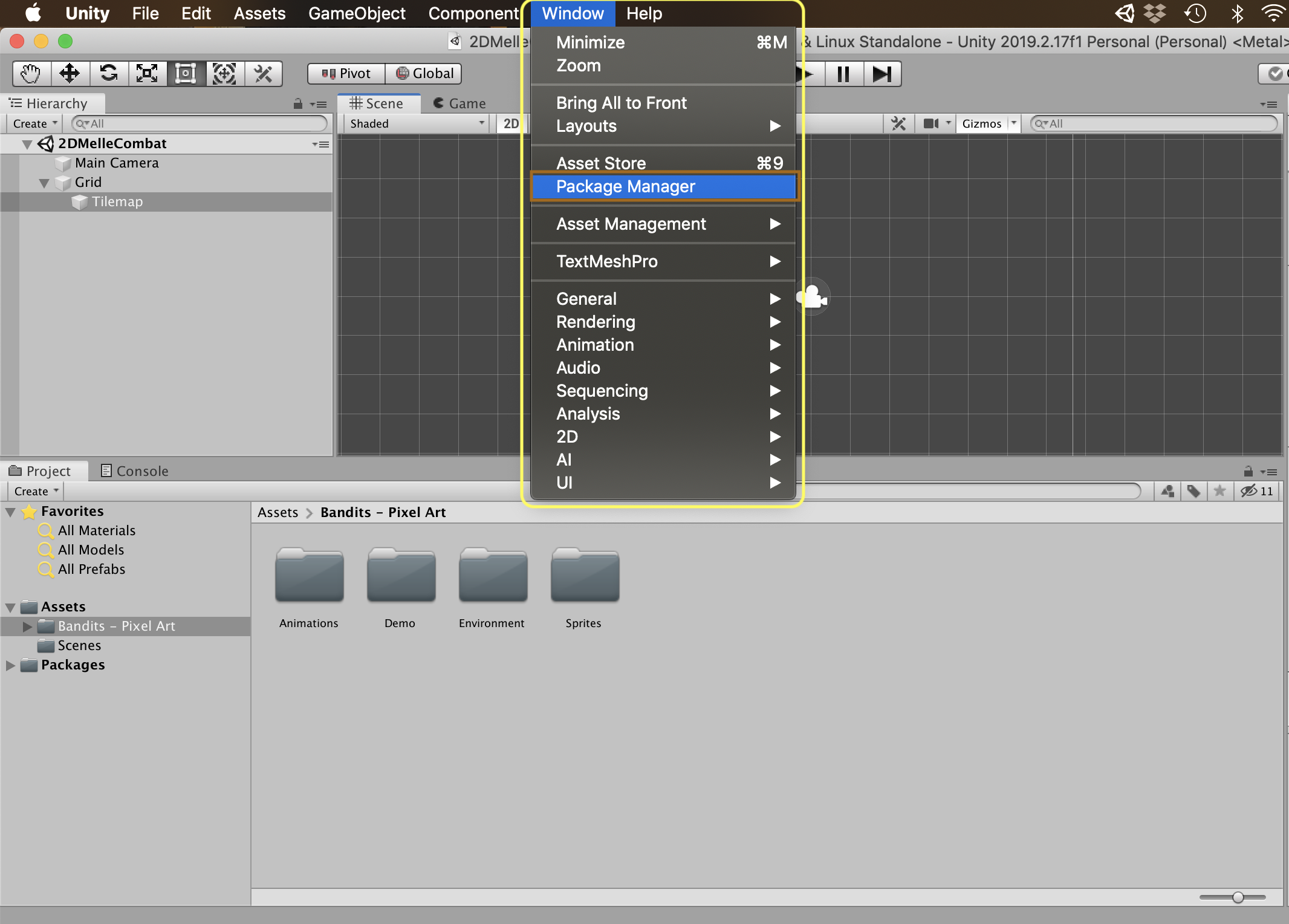The width and height of the screenshot is (1289, 924).
Task: Select the Scale tool
Action: click(x=147, y=74)
